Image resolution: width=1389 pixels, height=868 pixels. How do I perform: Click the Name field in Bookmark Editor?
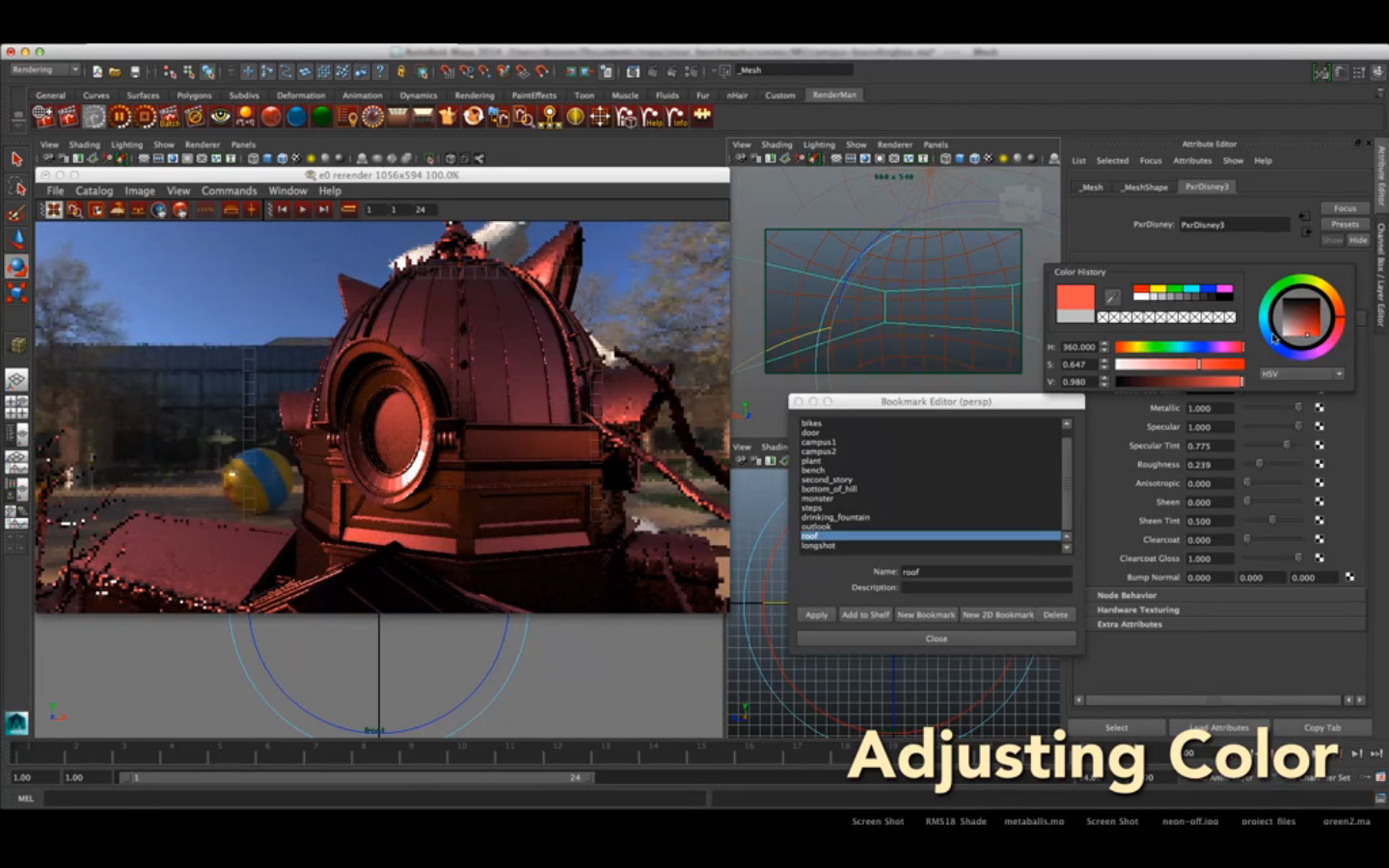click(x=986, y=572)
